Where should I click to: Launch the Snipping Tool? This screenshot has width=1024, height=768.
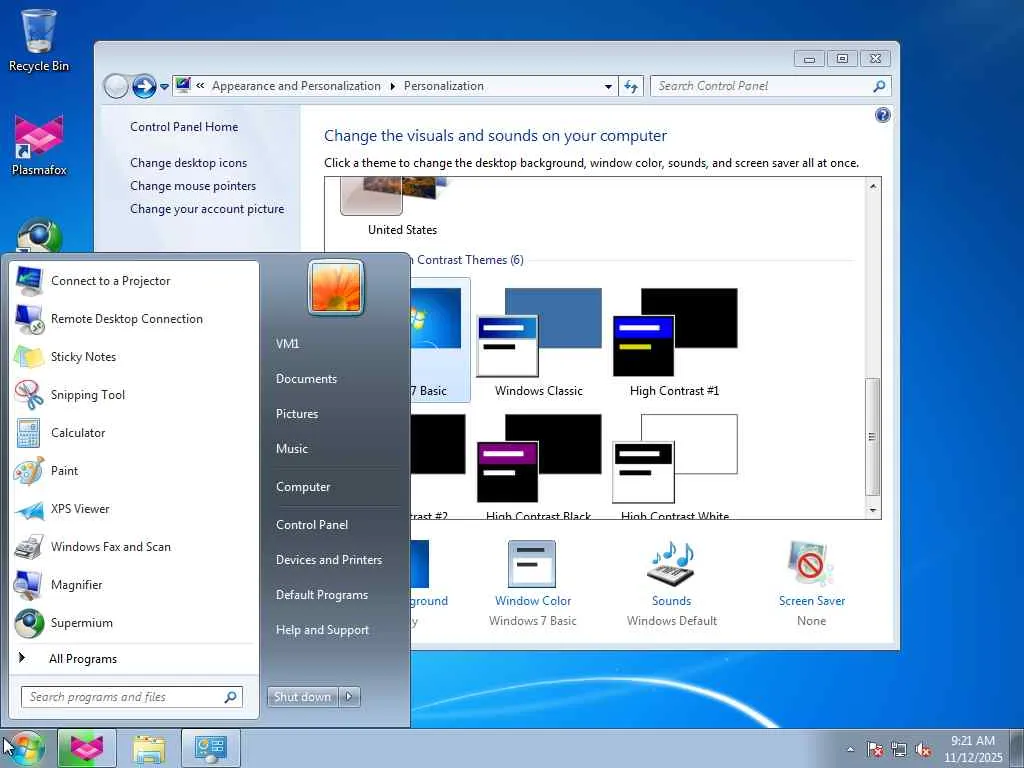(134, 394)
